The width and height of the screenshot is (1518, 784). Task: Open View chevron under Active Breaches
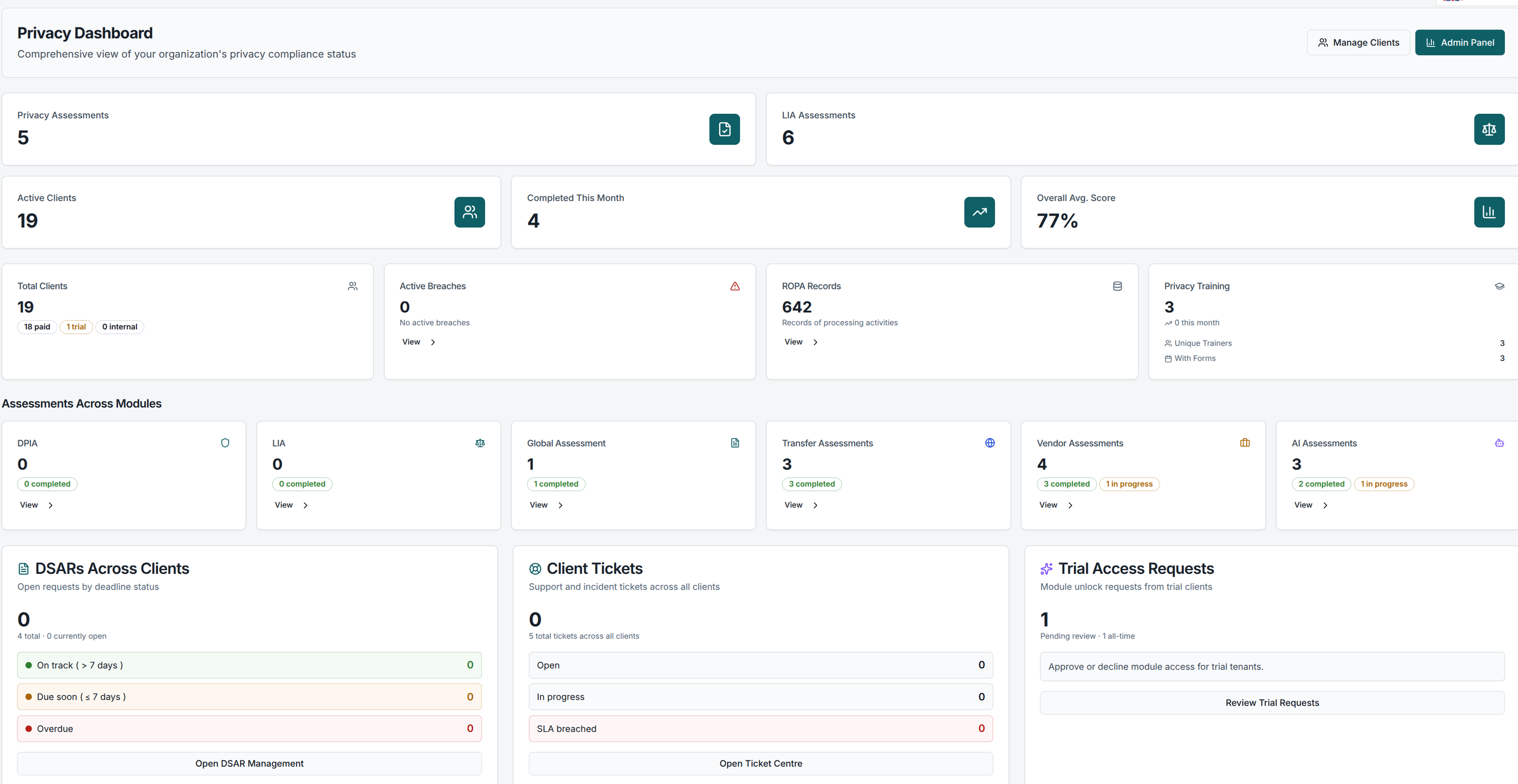click(x=433, y=342)
